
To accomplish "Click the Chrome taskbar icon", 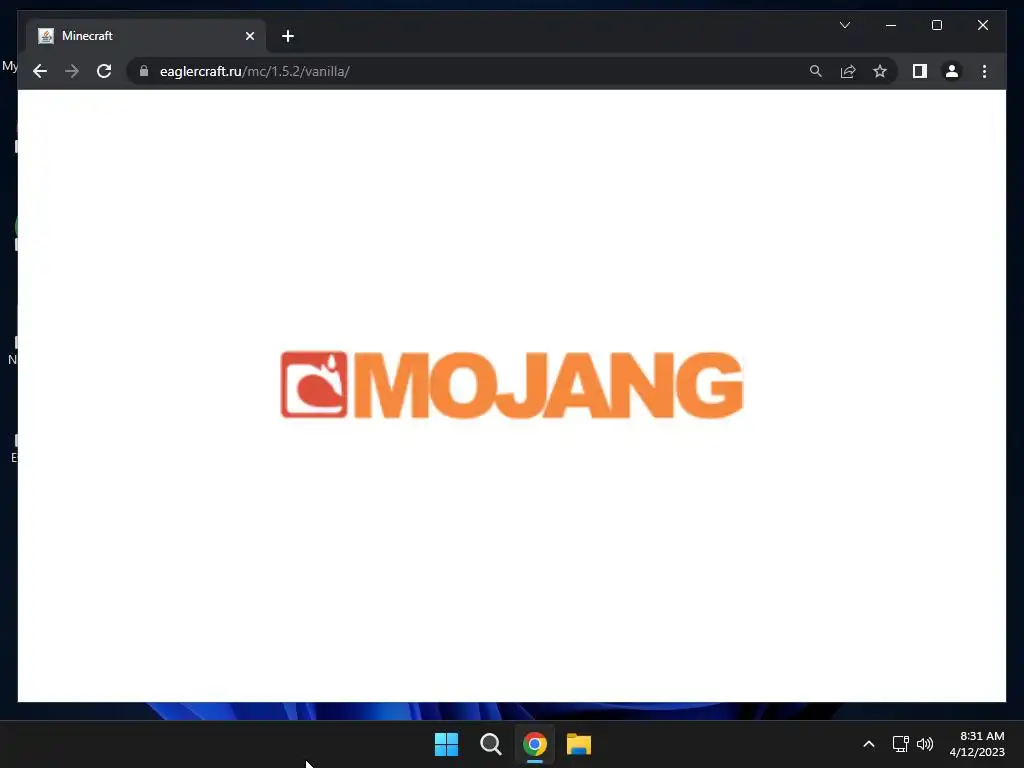I will pos(534,744).
